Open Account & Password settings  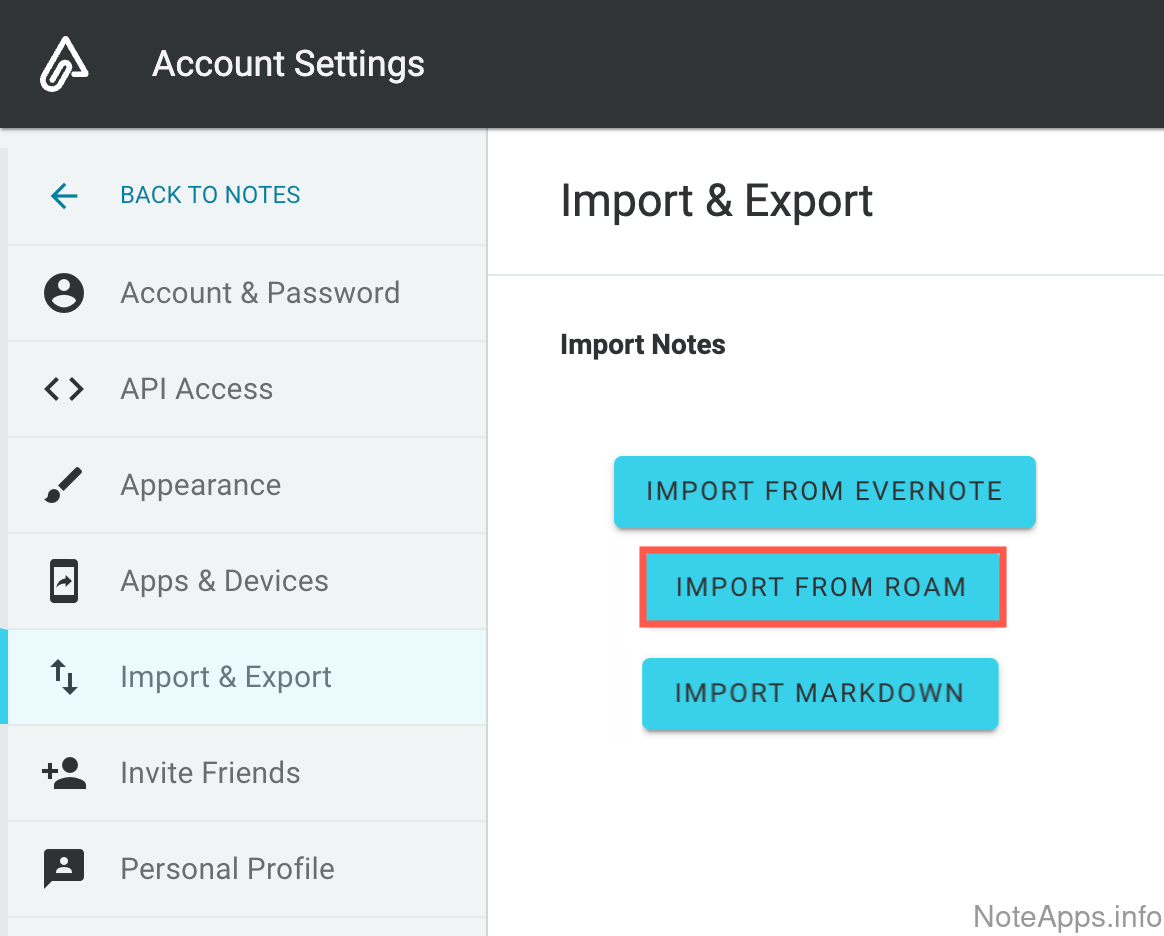(260, 293)
